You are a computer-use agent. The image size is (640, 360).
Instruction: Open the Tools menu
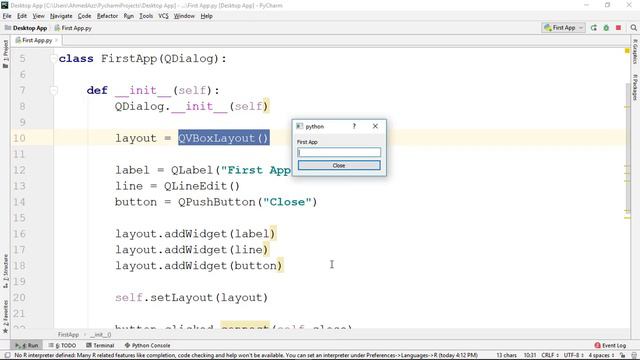click(x=146, y=16)
